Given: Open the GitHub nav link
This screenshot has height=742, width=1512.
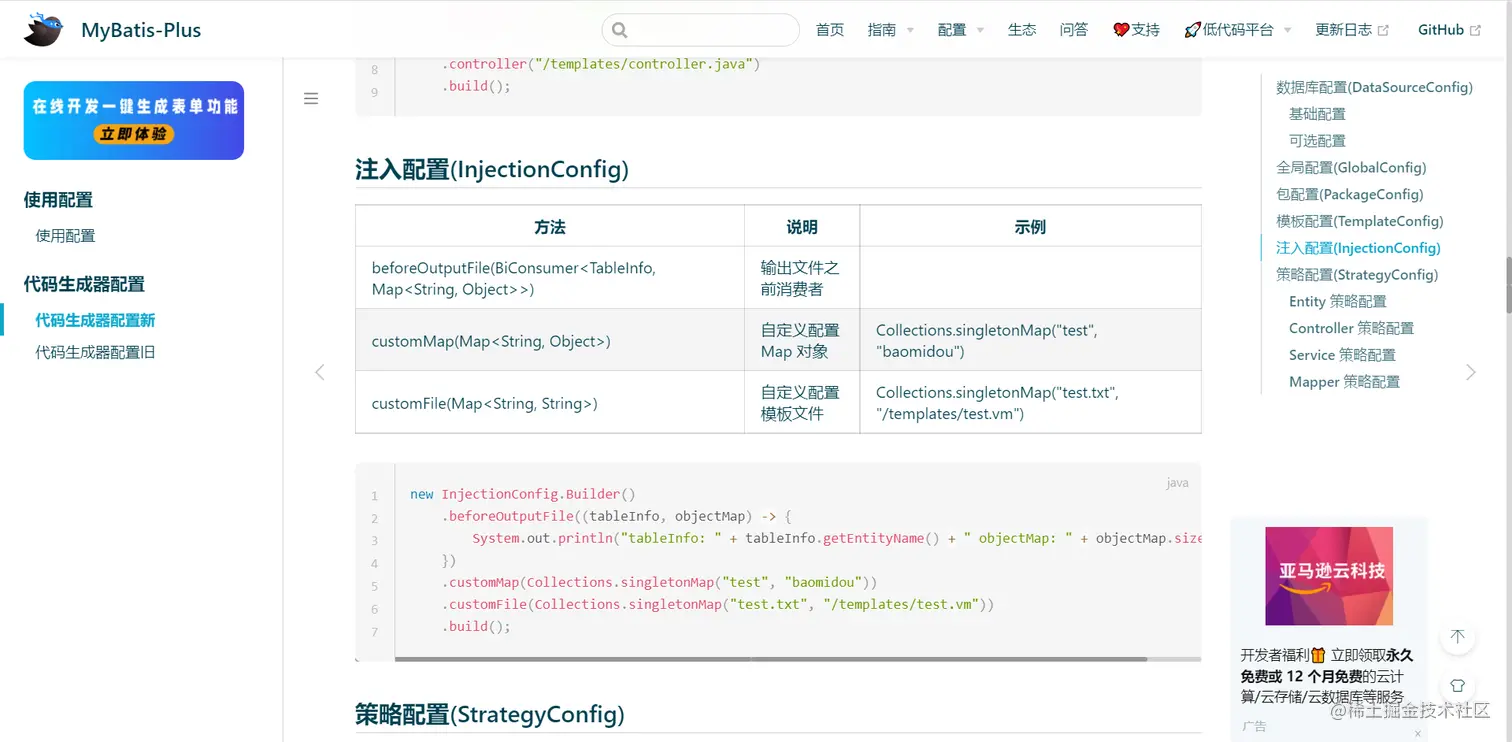Looking at the screenshot, I should point(1441,30).
